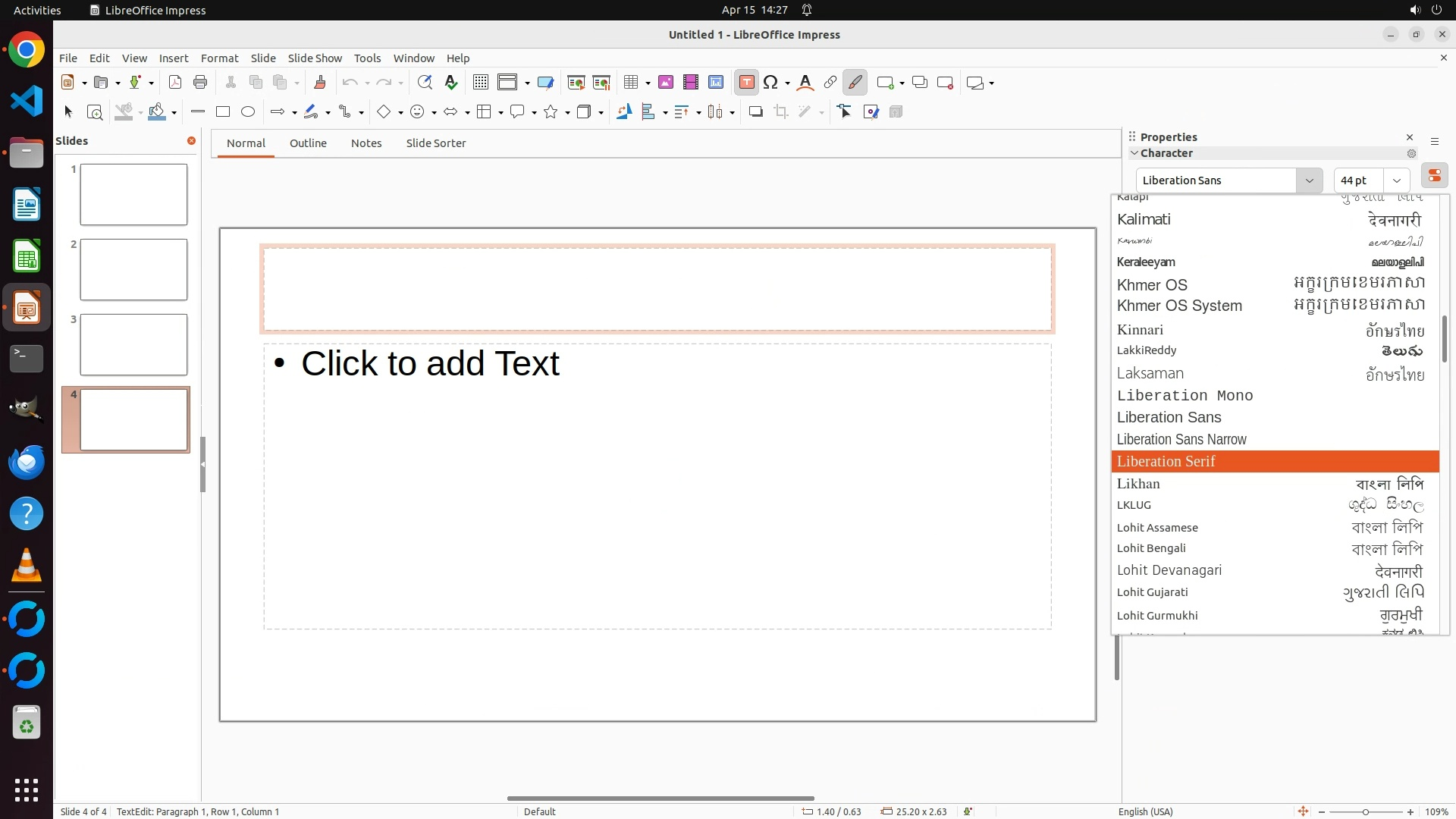Toggle the Properties deck sidebar button
1456x819 pixels.
pos(1434,176)
